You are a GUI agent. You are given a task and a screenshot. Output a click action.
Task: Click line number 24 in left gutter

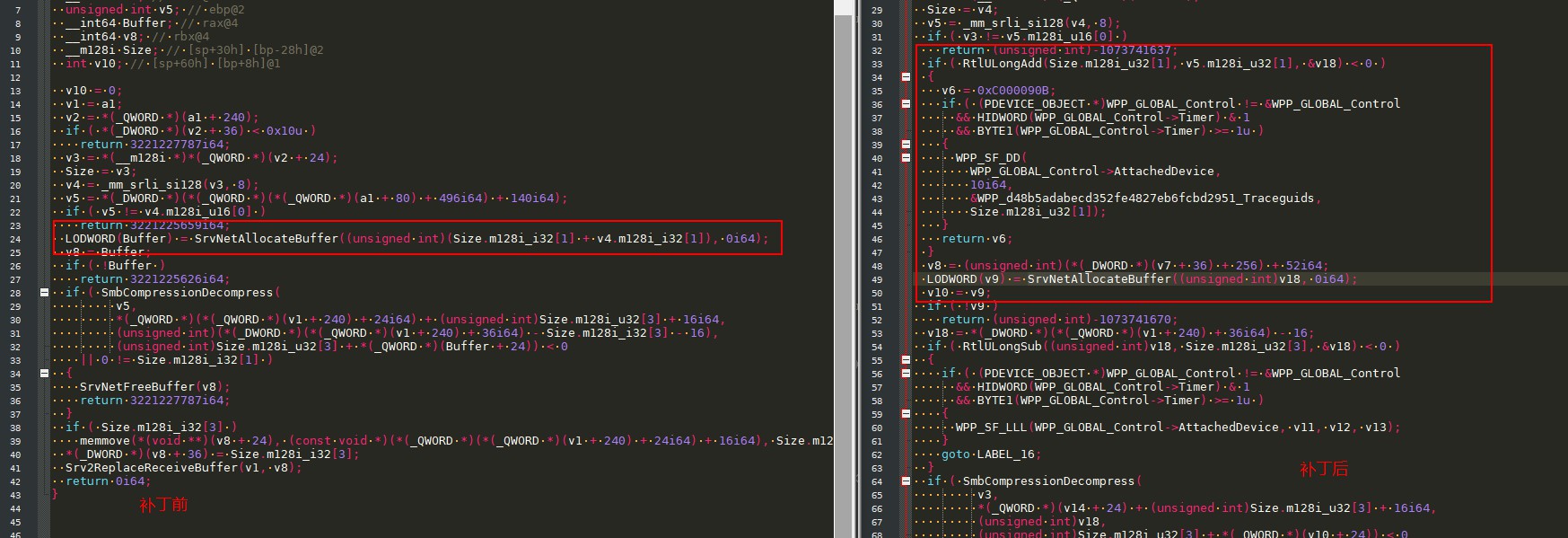point(15,239)
